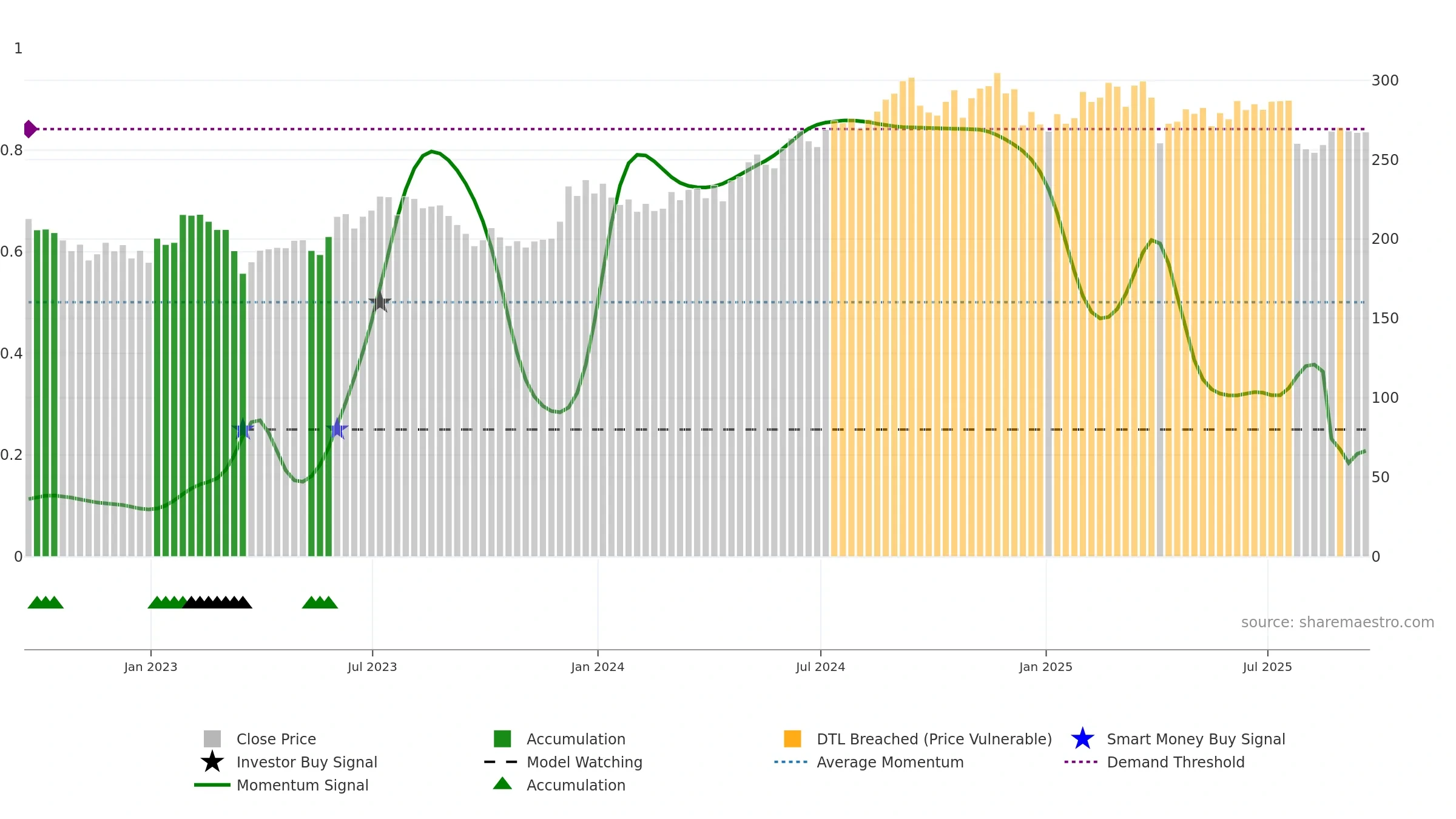Click the source: sharemaestro.com text
The width and height of the screenshot is (1456, 819).
tap(1337, 622)
